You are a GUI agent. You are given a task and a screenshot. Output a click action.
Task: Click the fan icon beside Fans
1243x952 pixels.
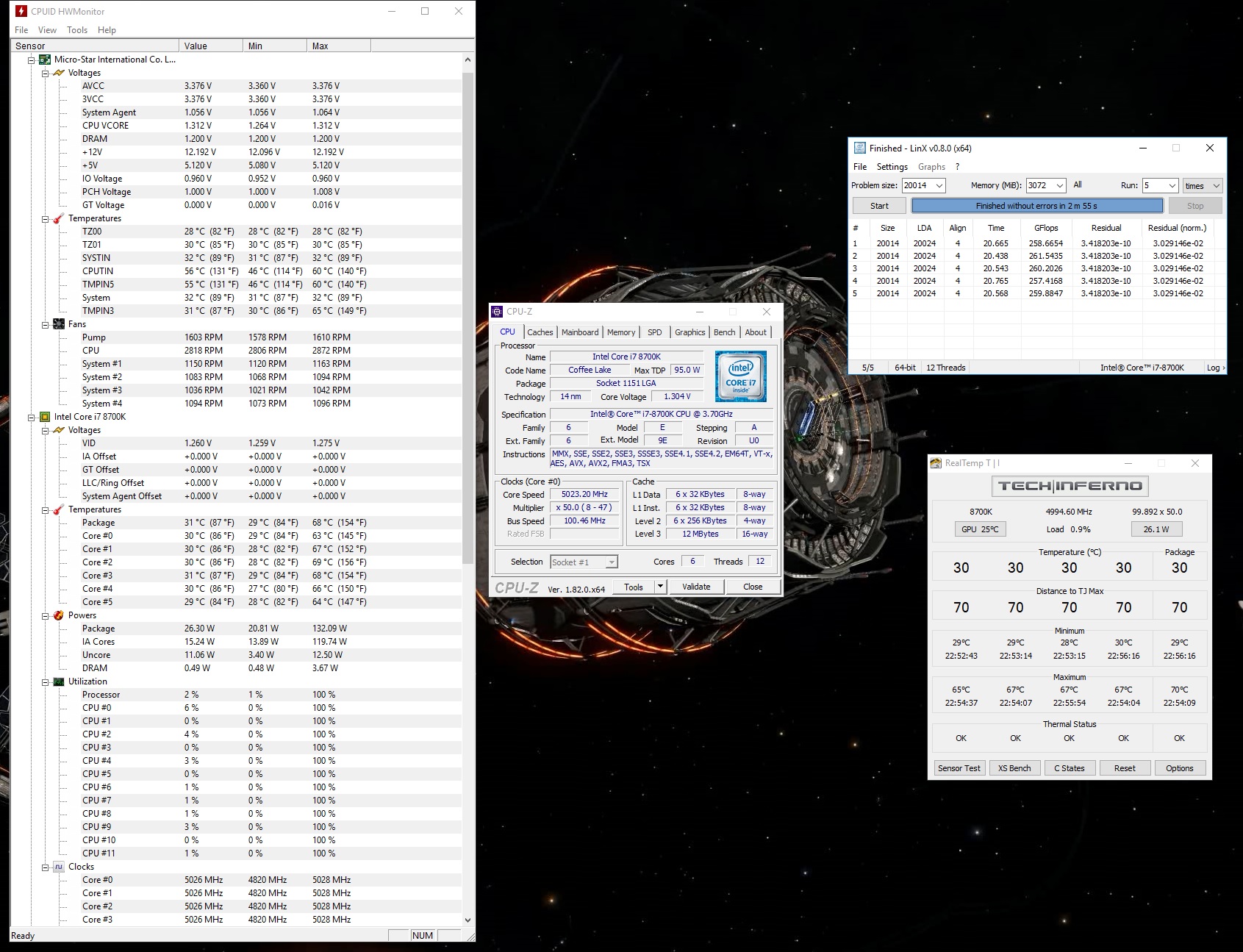click(59, 324)
